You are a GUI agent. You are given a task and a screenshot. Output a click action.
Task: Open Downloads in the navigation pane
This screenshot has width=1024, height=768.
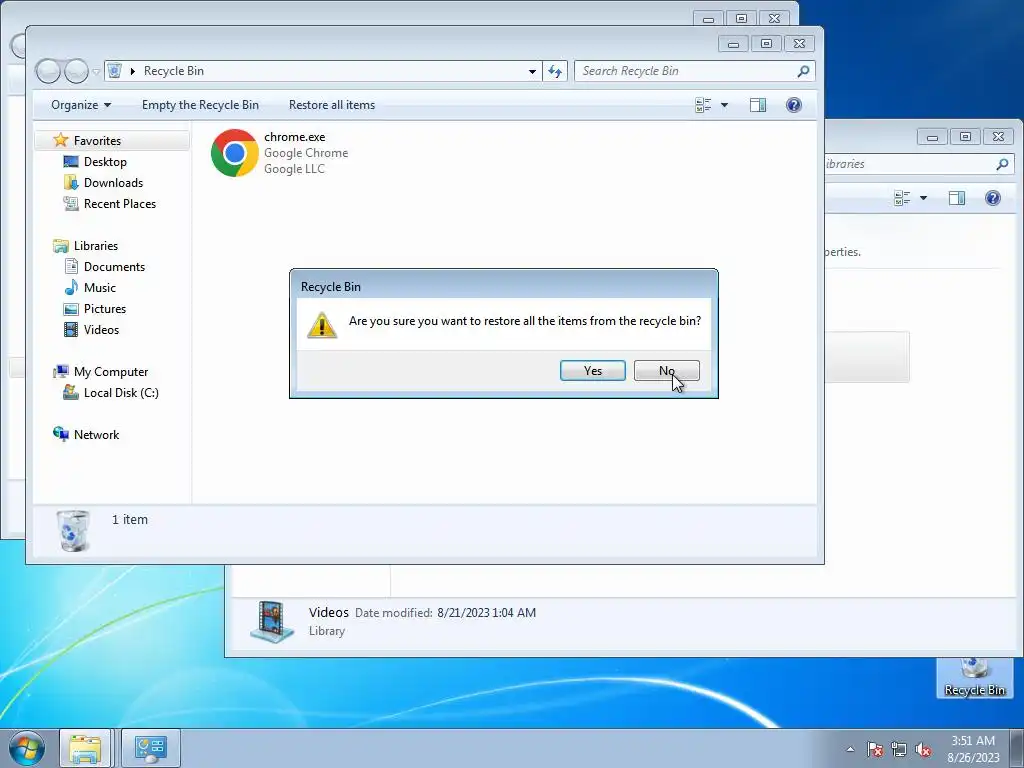coord(113,183)
